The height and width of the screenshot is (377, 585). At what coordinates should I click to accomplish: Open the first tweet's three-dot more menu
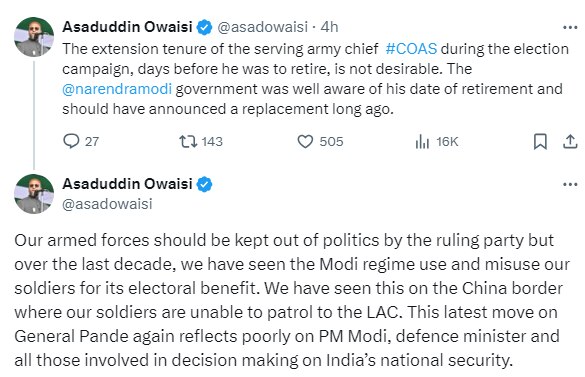(570, 27)
